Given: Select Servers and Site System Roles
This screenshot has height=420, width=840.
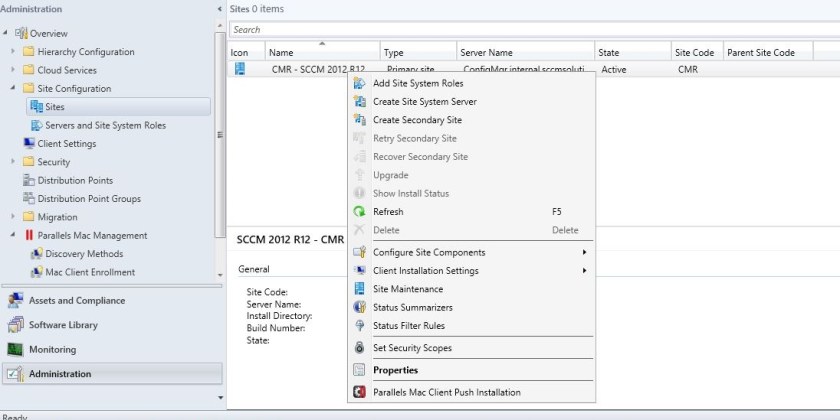Looking at the screenshot, I should pyautogui.click(x=105, y=126).
